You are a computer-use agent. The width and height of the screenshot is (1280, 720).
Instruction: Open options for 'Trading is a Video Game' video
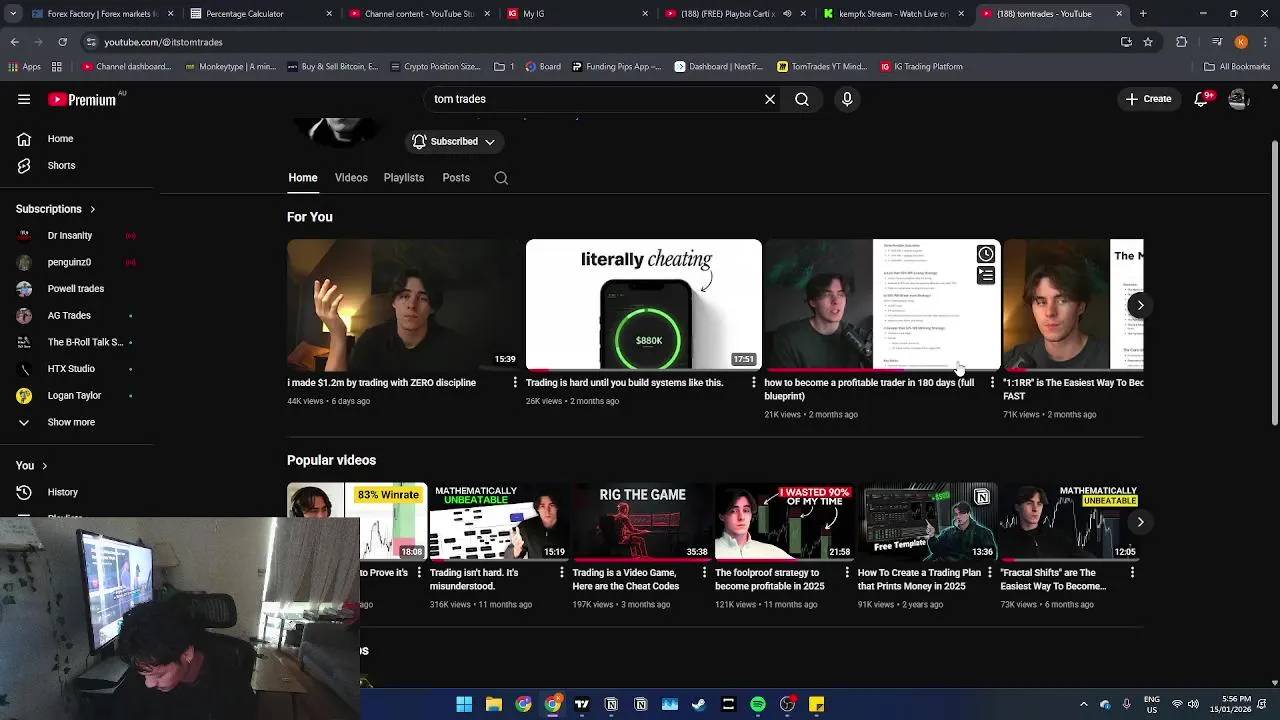click(x=704, y=573)
